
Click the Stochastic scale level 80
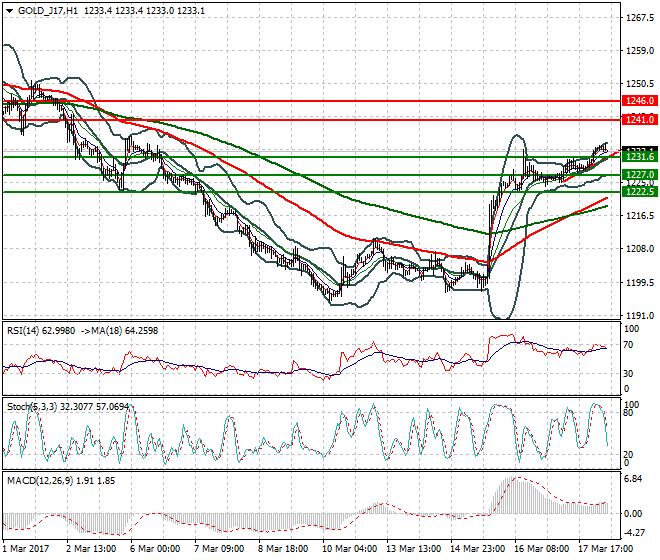pyautogui.click(x=628, y=413)
